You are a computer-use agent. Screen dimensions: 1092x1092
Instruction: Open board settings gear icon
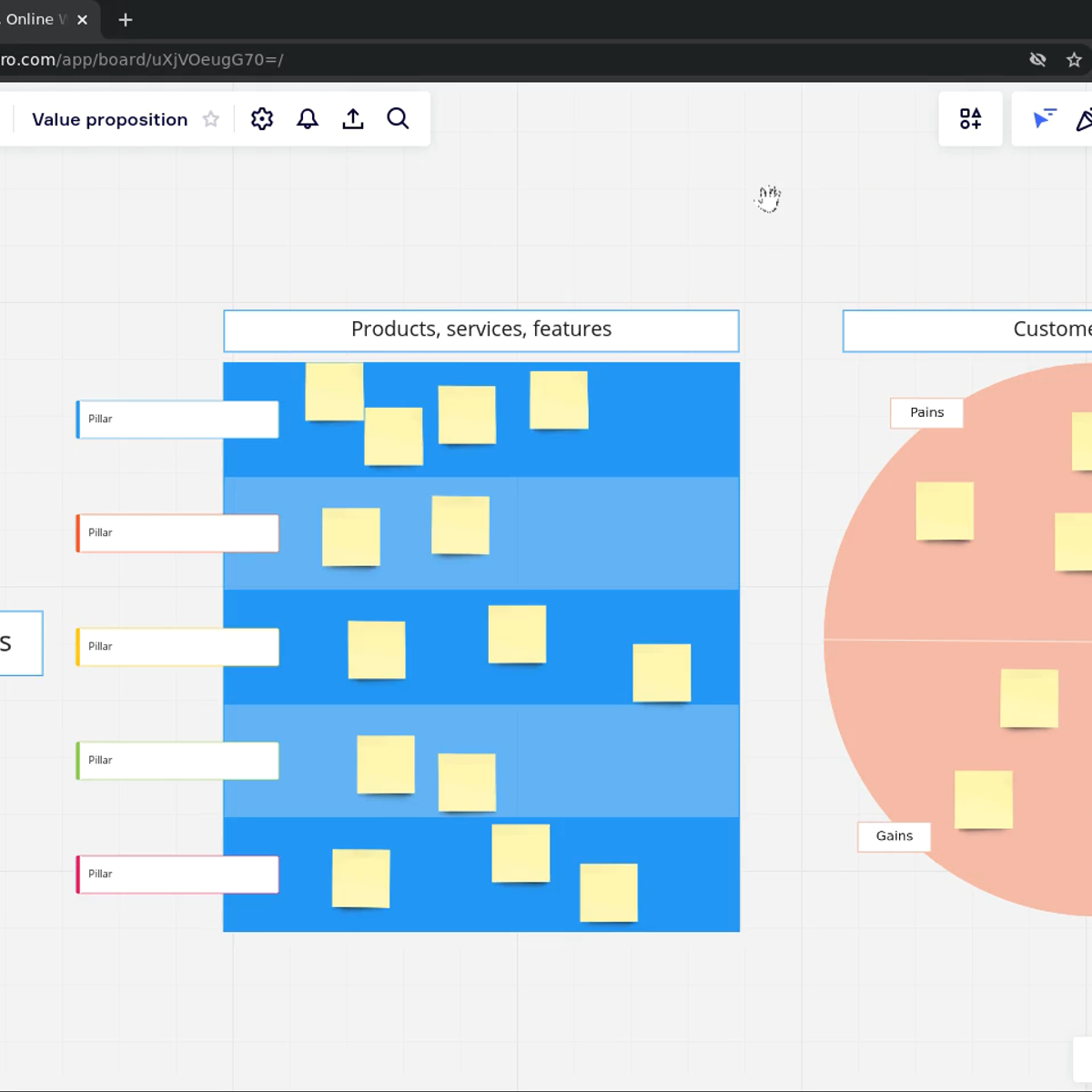tap(262, 119)
